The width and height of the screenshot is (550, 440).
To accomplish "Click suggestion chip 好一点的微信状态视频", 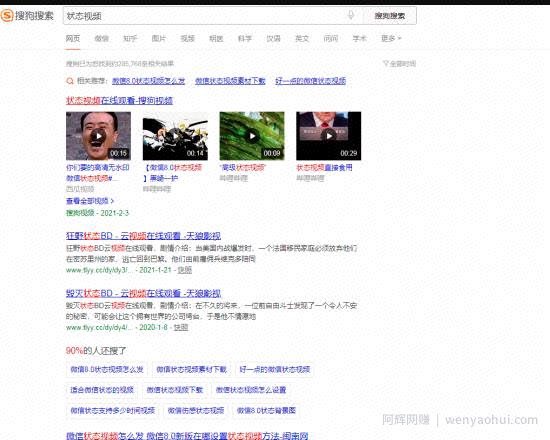I will pos(275,369).
